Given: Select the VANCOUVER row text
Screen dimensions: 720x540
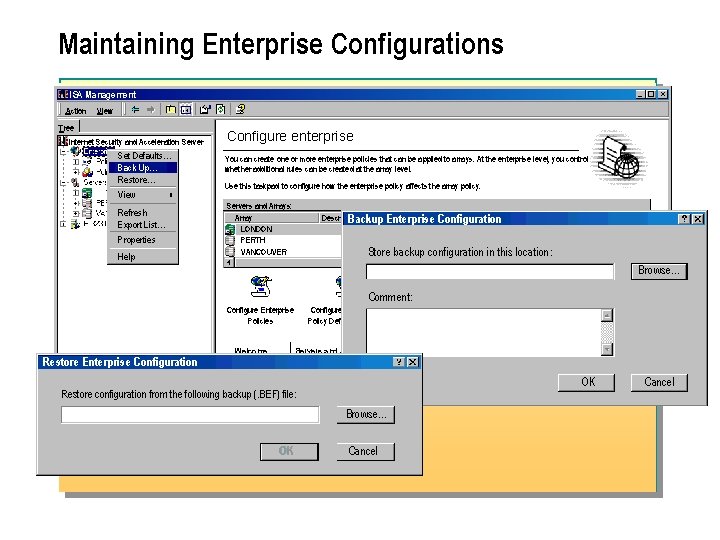Looking at the screenshot, I should [x=264, y=252].
